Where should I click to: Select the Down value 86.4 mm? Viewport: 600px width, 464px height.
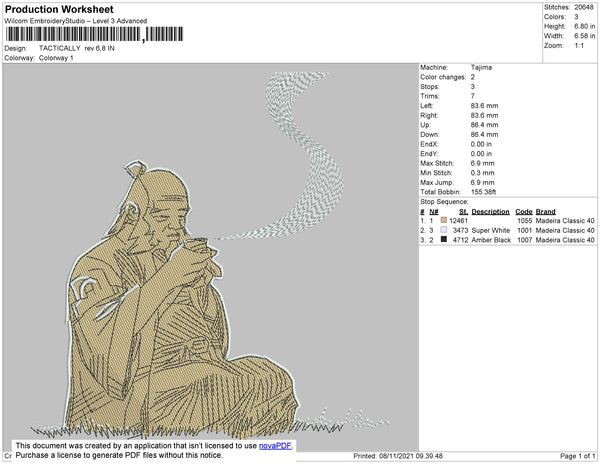[484, 134]
